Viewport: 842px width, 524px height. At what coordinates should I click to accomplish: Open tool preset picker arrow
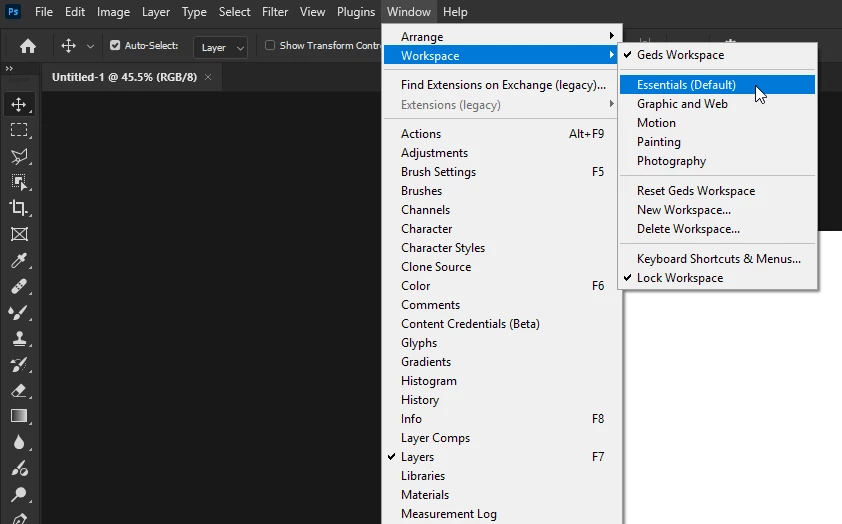pyautogui.click(x=90, y=47)
